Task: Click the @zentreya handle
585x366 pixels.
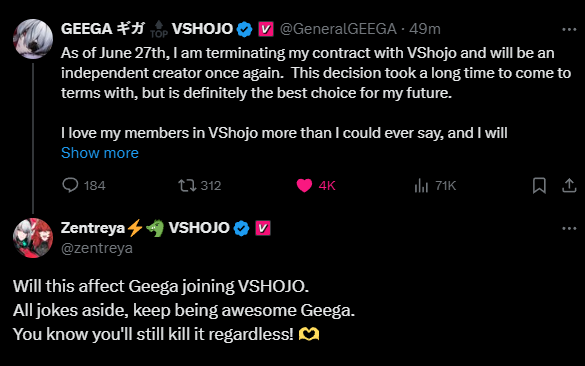Action: (x=97, y=248)
